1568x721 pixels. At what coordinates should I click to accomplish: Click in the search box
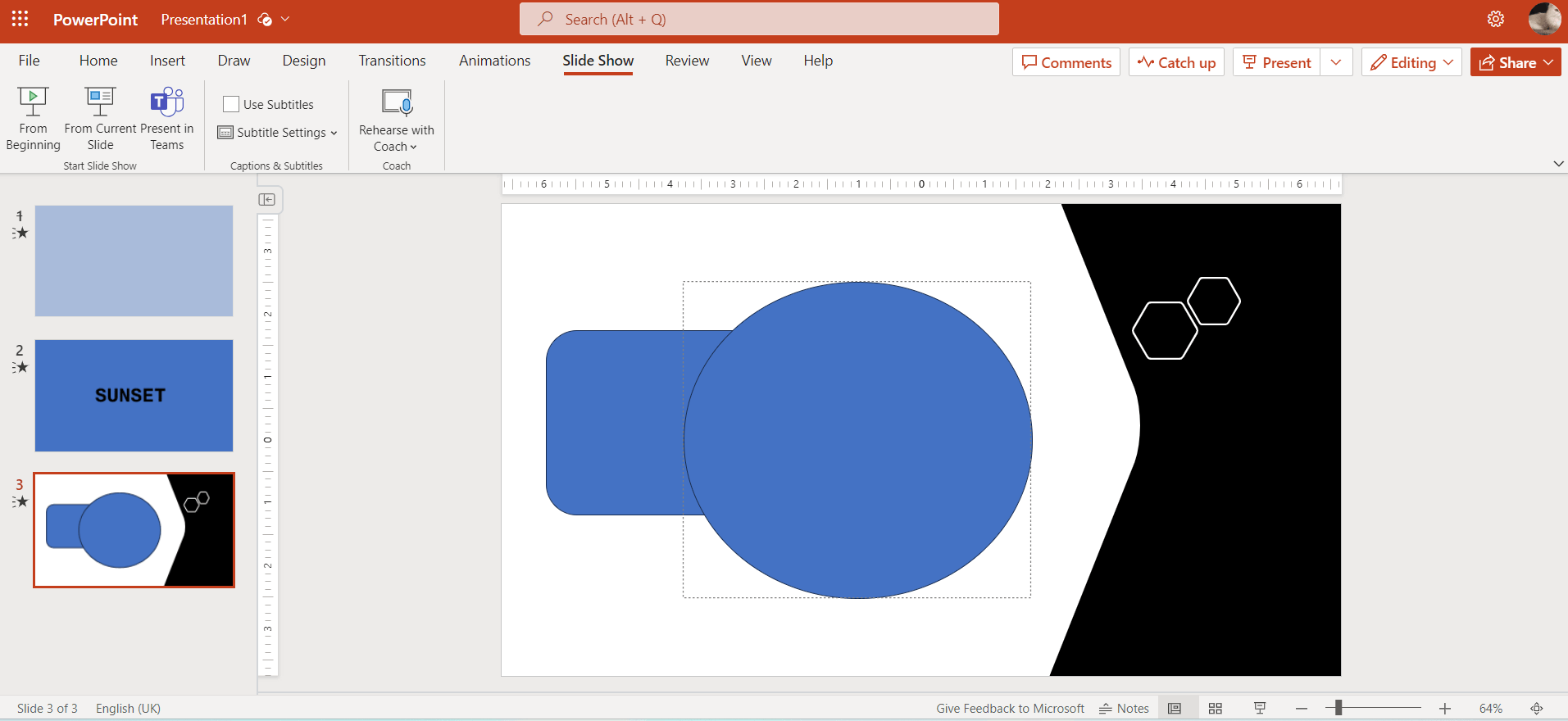click(759, 19)
